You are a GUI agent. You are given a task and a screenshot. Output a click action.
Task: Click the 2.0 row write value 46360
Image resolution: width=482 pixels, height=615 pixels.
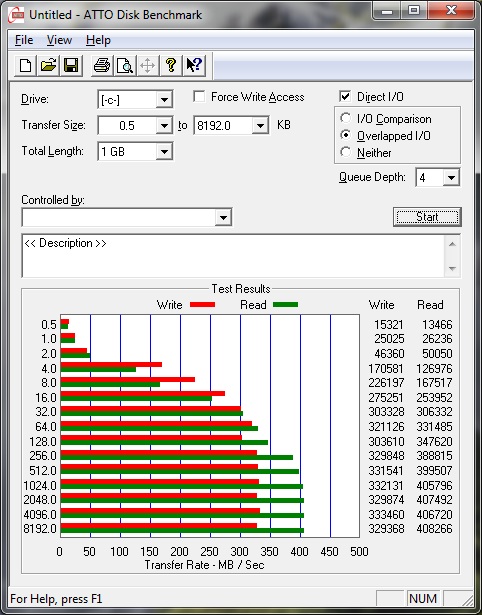click(x=389, y=354)
